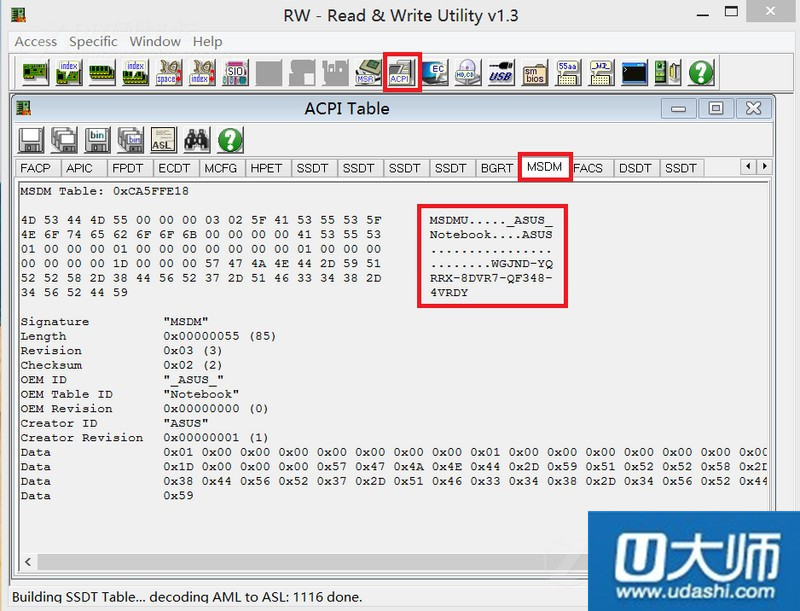Click the EC embedded controller icon

coord(435,72)
